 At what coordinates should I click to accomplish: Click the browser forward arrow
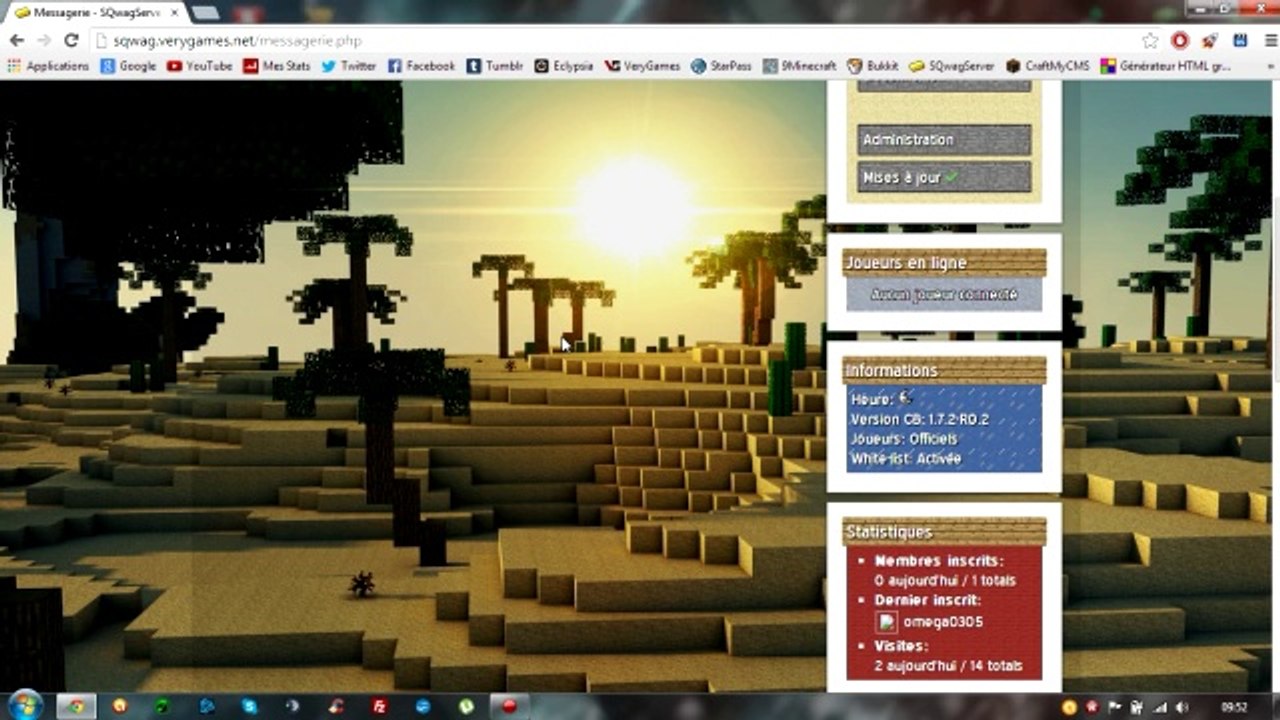pyautogui.click(x=44, y=41)
